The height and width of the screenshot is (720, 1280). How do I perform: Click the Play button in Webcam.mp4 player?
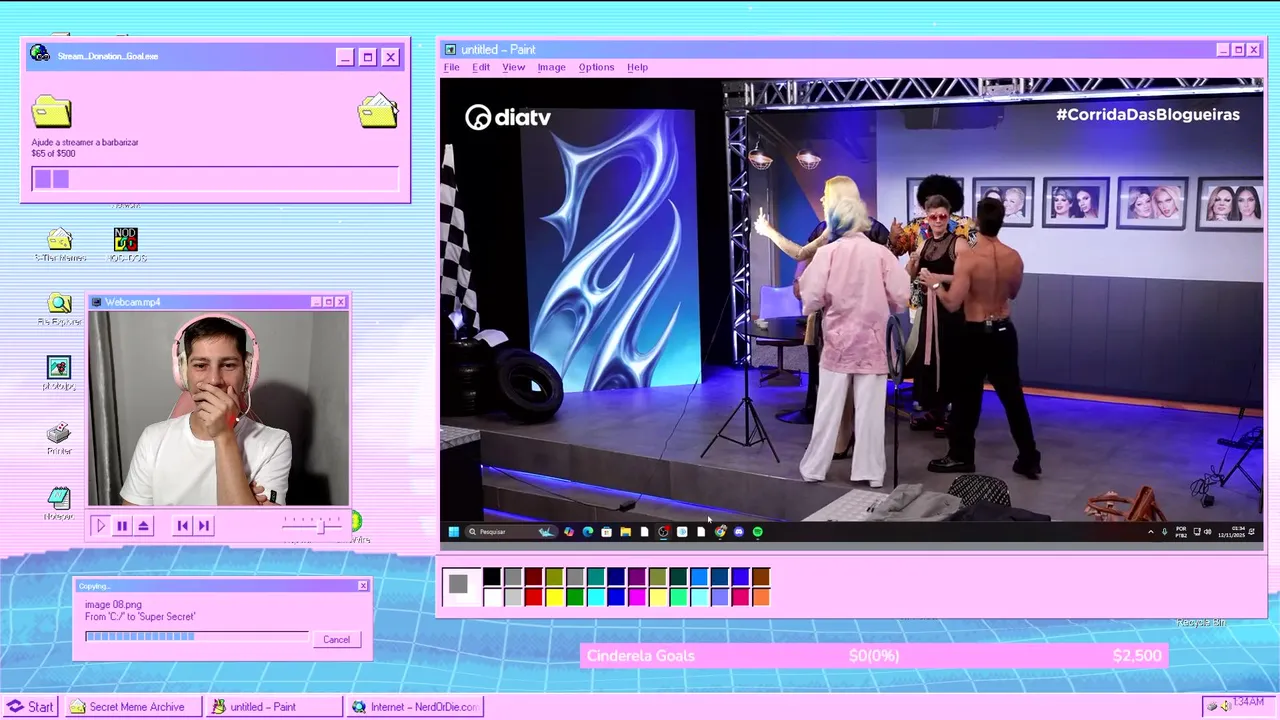coord(100,525)
